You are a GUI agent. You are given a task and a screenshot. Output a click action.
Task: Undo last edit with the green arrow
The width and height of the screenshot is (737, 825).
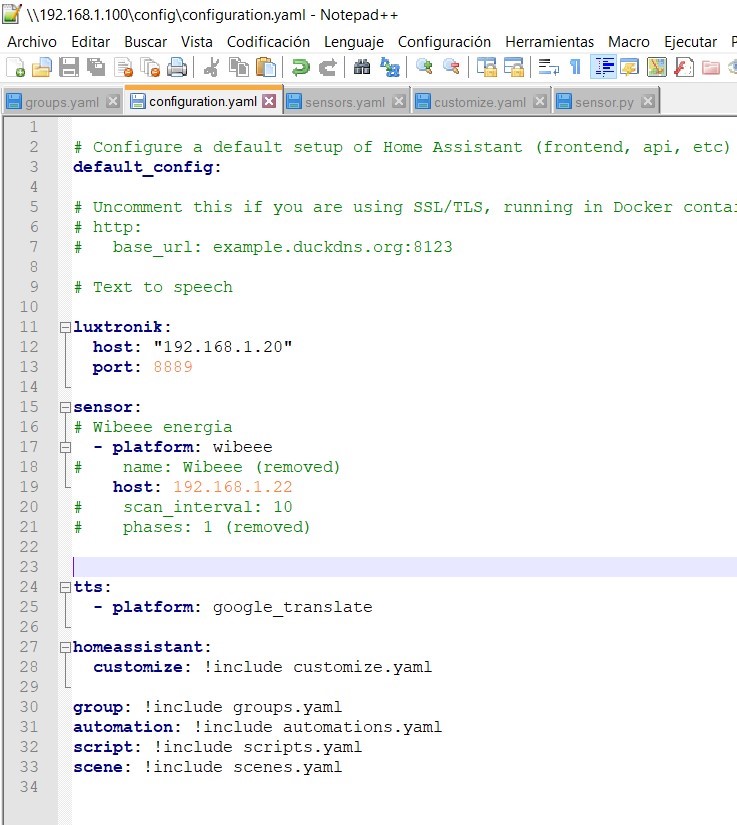click(x=300, y=67)
